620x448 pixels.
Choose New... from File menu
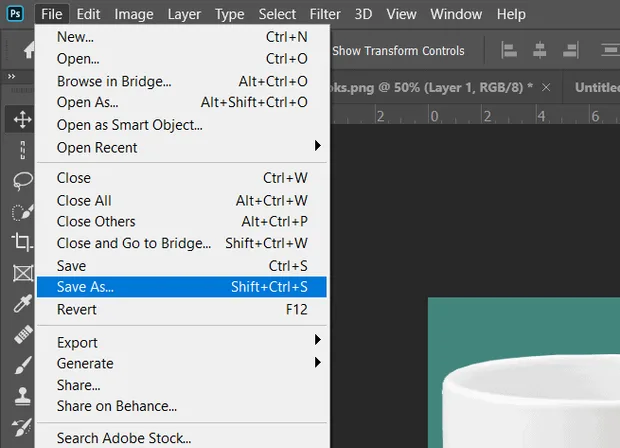pyautogui.click(x=182, y=37)
